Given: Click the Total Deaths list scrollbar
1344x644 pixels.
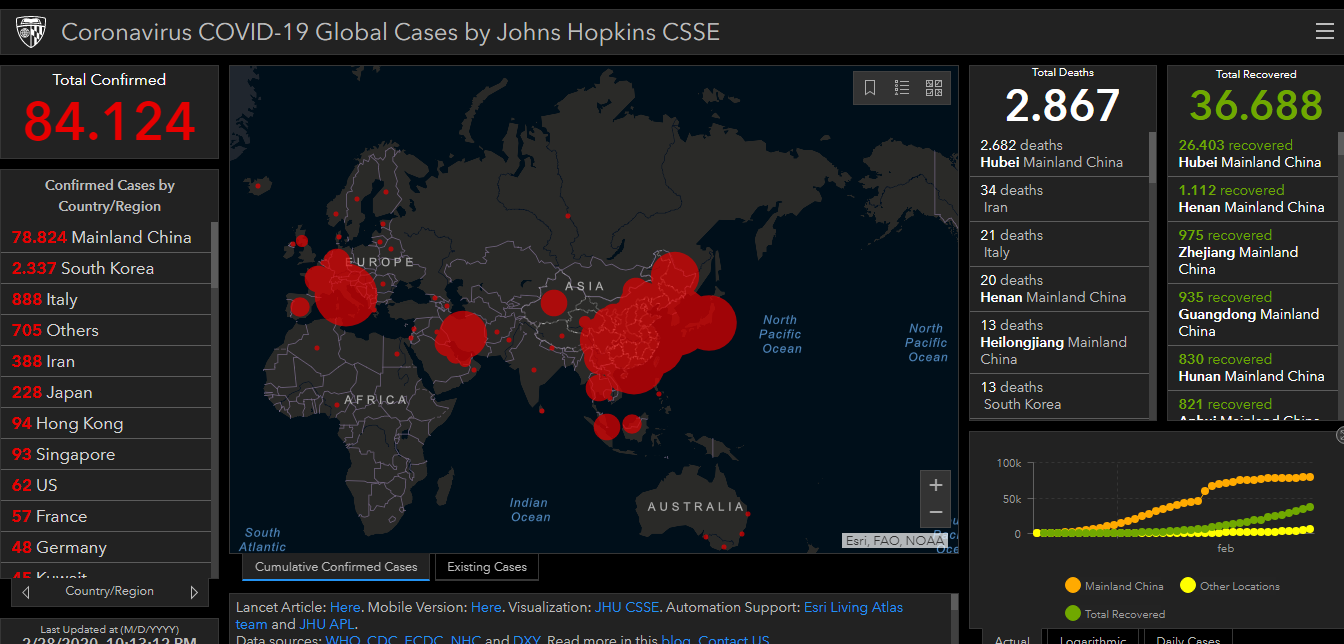Looking at the screenshot, I should point(1153,157).
